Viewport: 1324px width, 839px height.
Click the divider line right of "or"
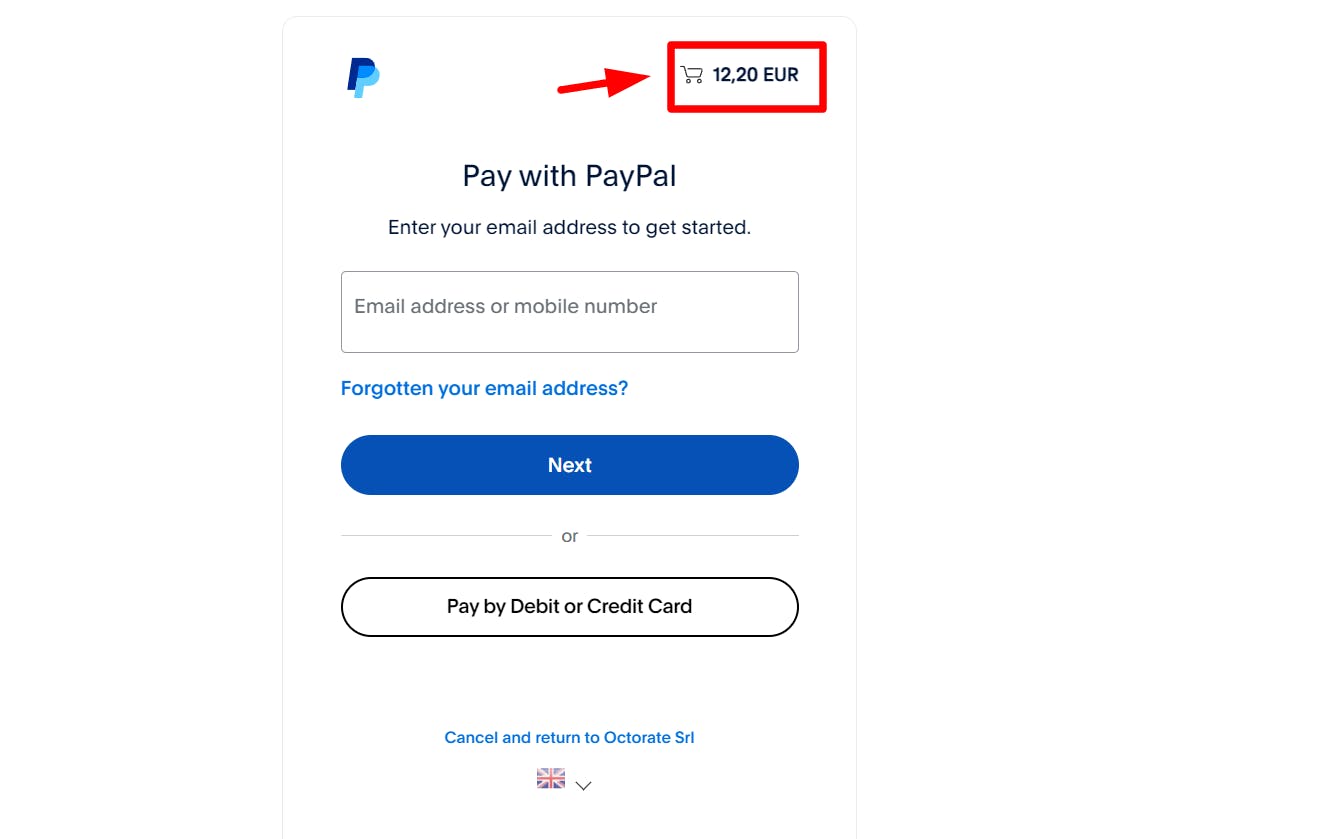click(693, 536)
